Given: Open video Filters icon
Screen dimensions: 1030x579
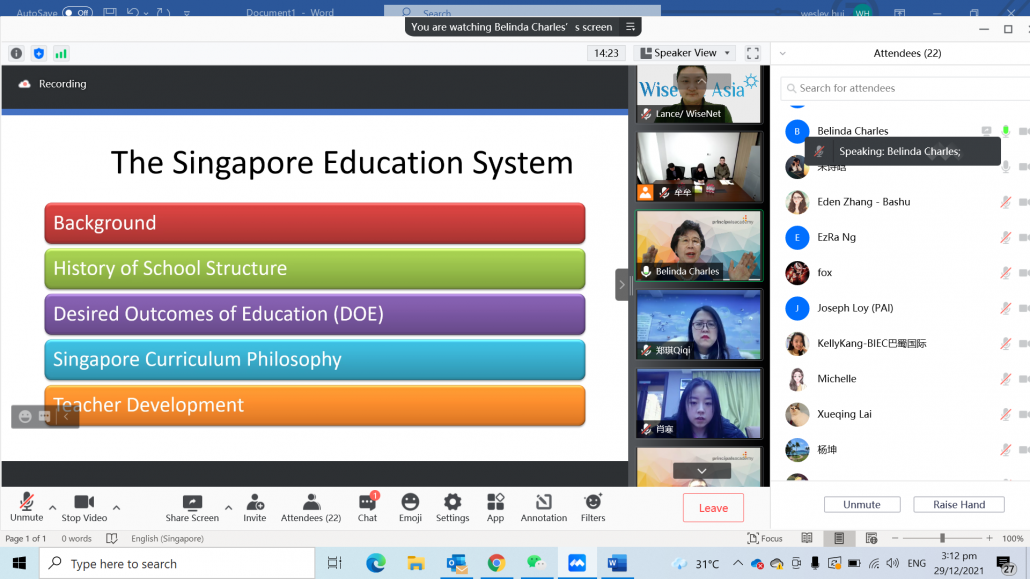Looking at the screenshot, I should [x=593, y=503].
